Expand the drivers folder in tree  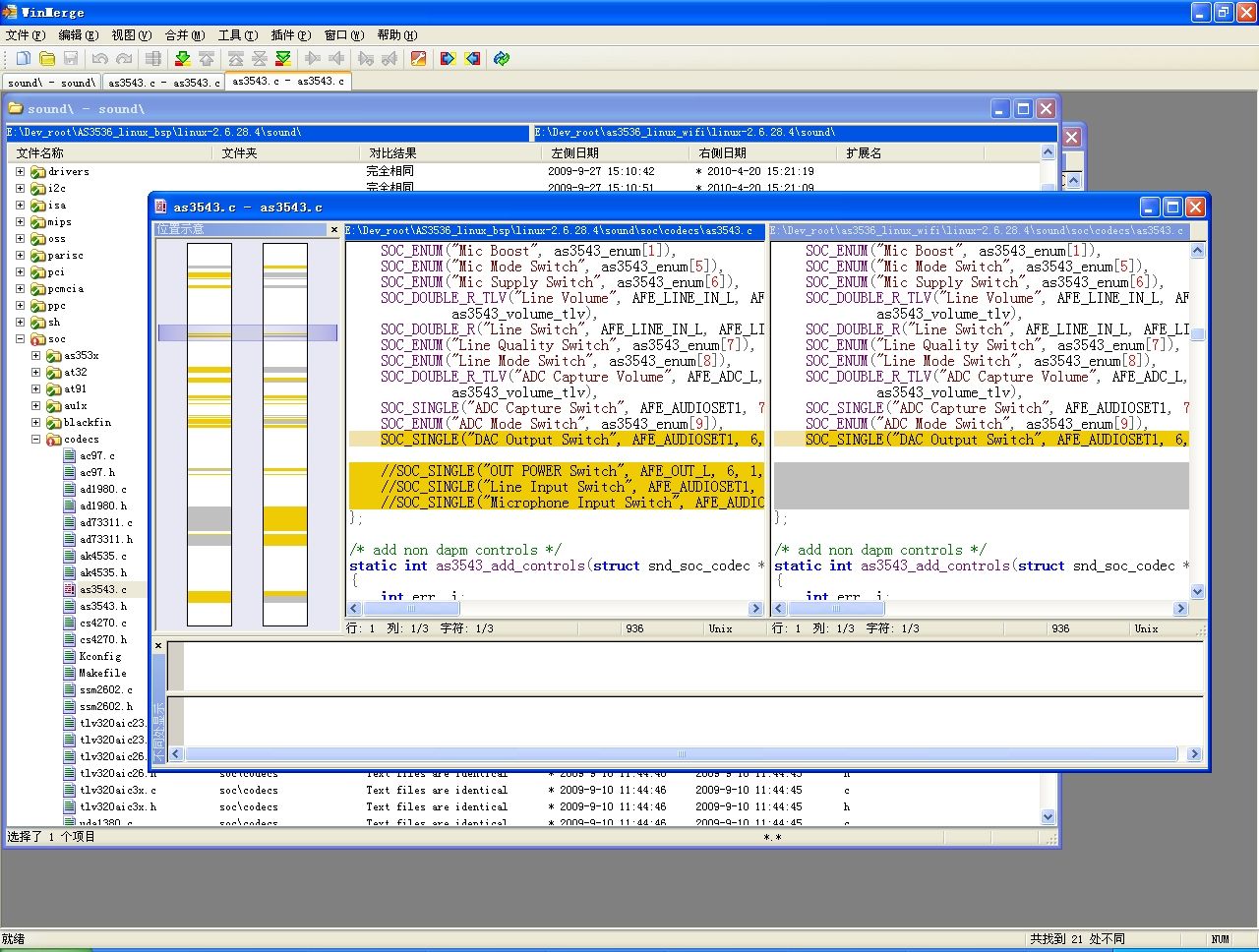20,172
